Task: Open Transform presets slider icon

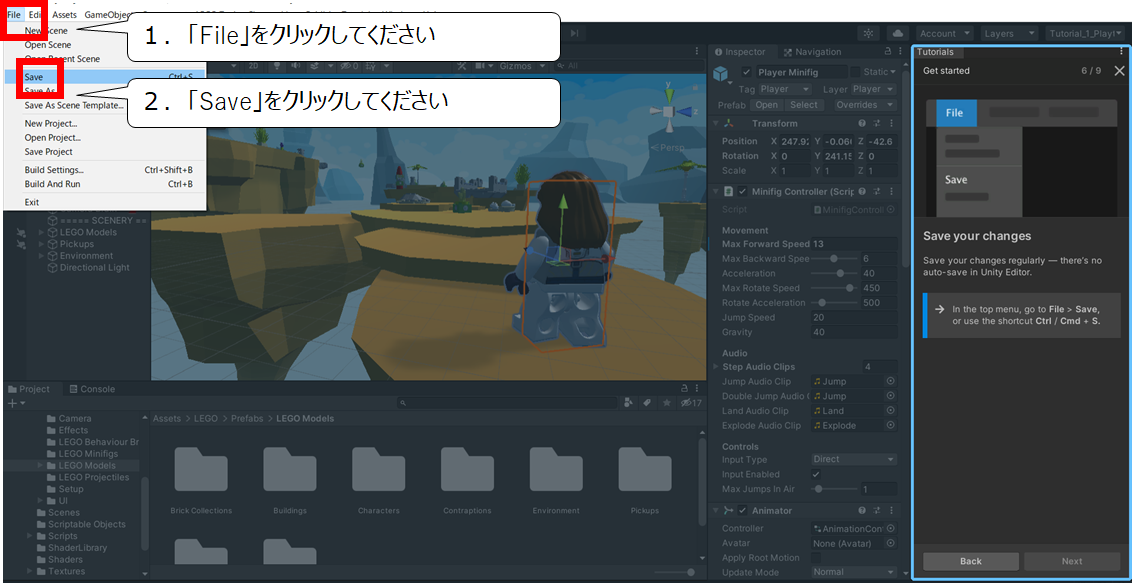Action: click(876, 123)
